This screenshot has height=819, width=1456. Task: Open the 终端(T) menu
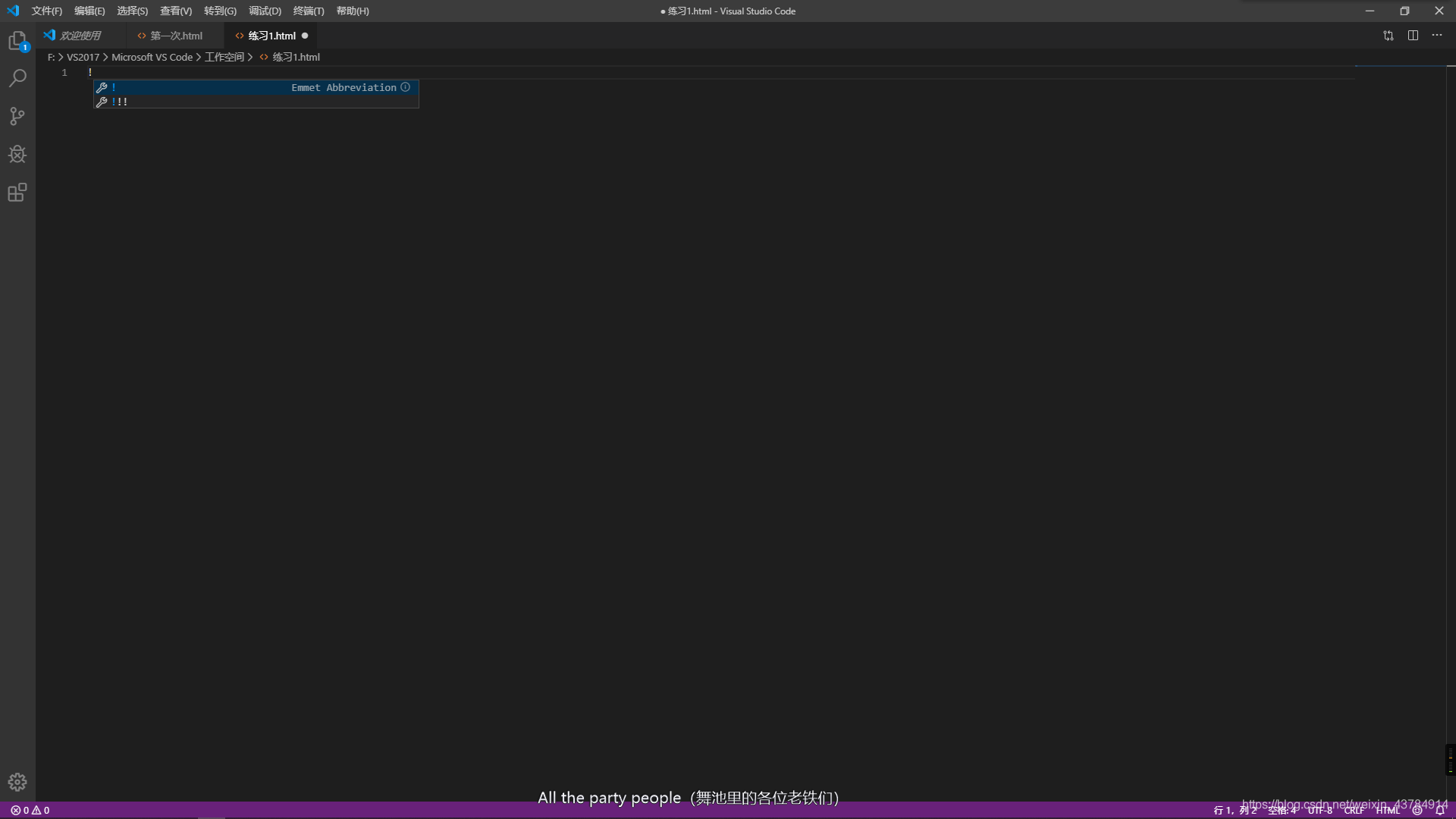coord(309,11)
